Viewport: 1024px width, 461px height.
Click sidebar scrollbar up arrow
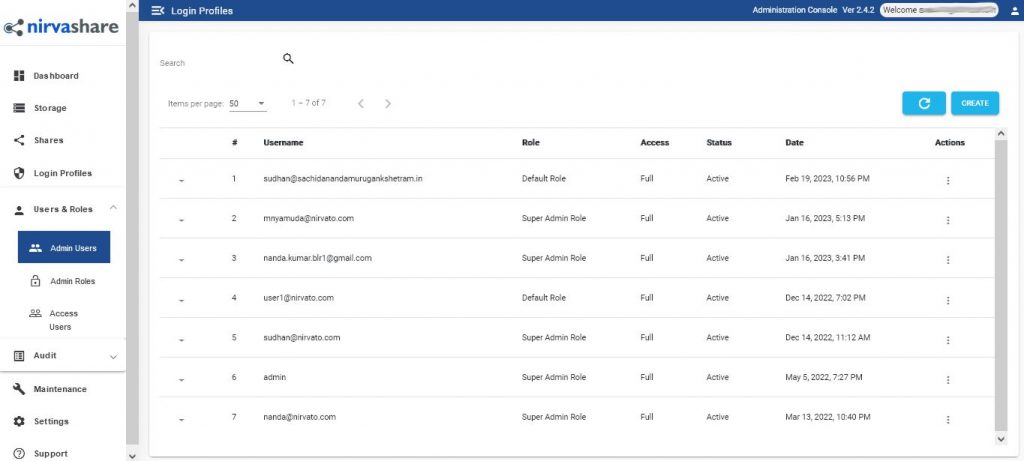click(133, 5)
